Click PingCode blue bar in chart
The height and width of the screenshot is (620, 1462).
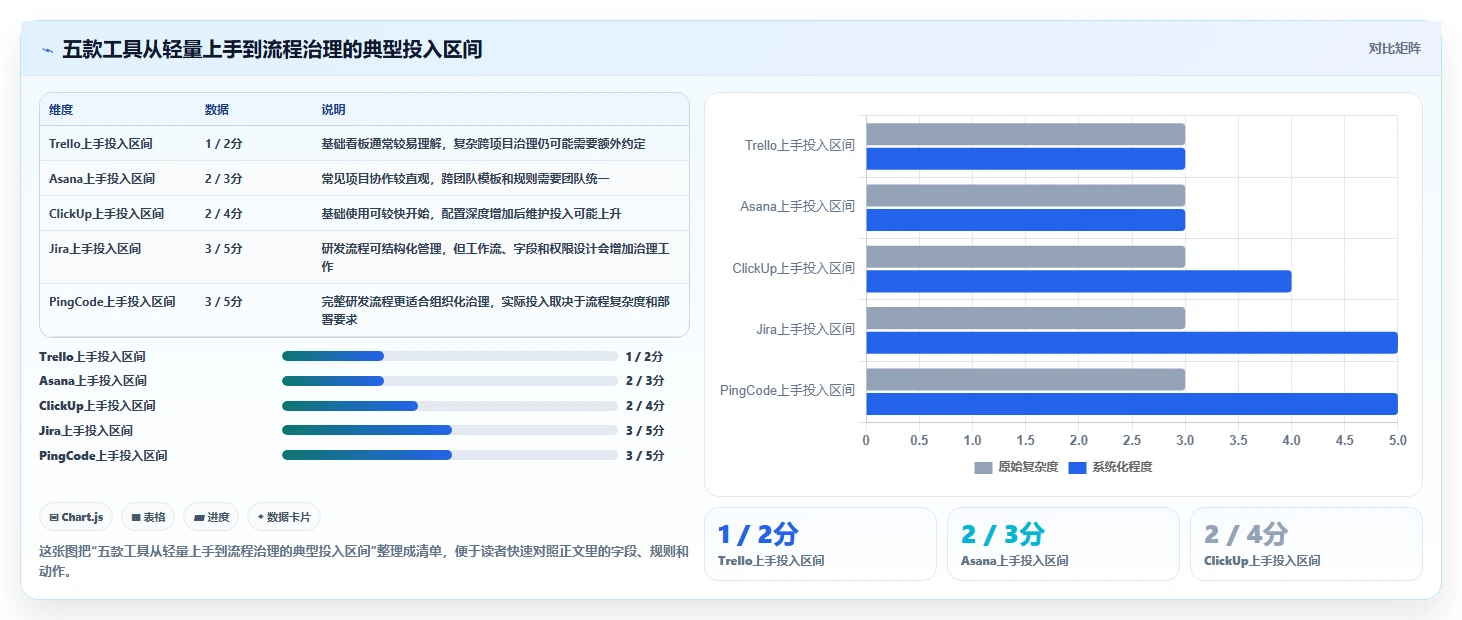click(x=1131, y=404)
